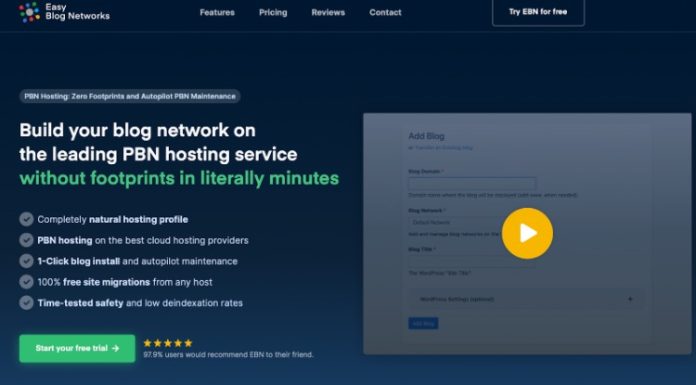Expand WordPress Settings plus in preview
696x385 pixels.
[630, 299]
